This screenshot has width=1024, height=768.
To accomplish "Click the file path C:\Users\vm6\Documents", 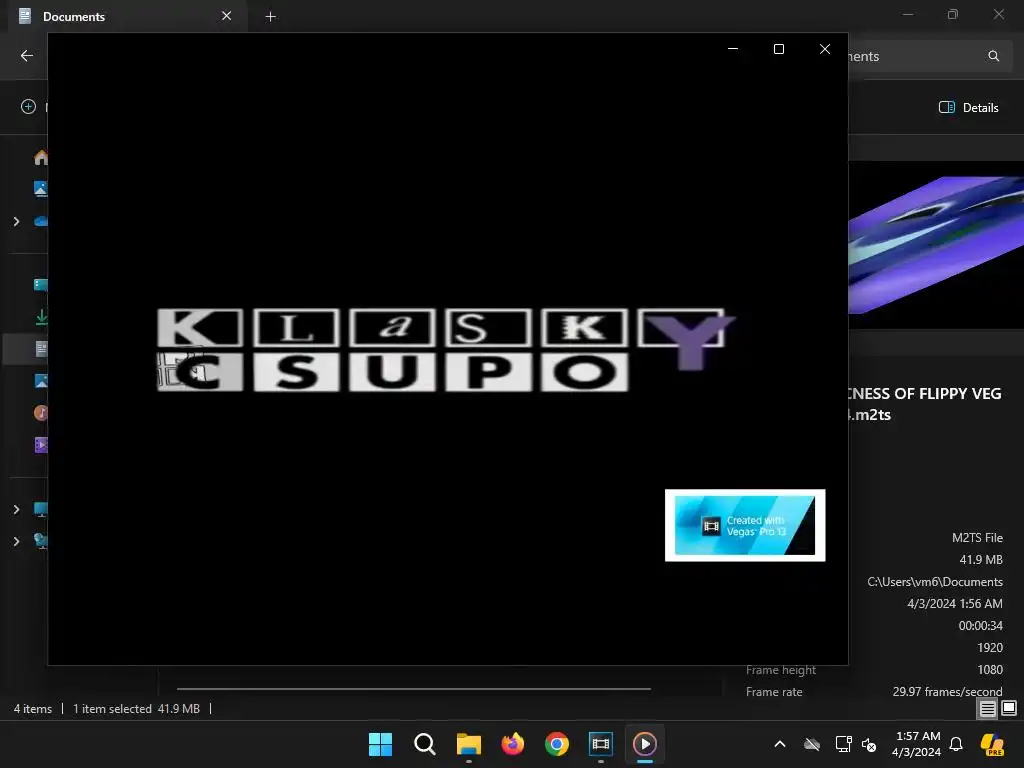I will point(935,581).
